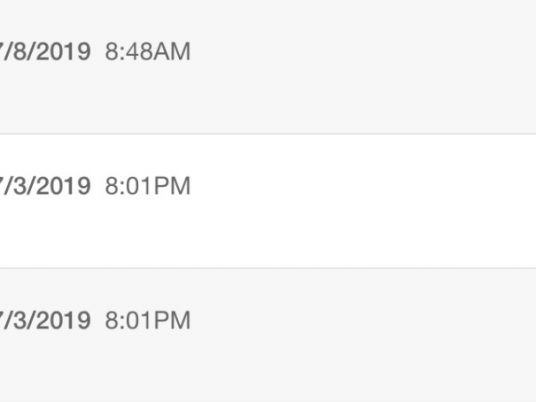Select the last gray 7/3/2019 row
Viewport: 536px width, 402px height.
268,335
